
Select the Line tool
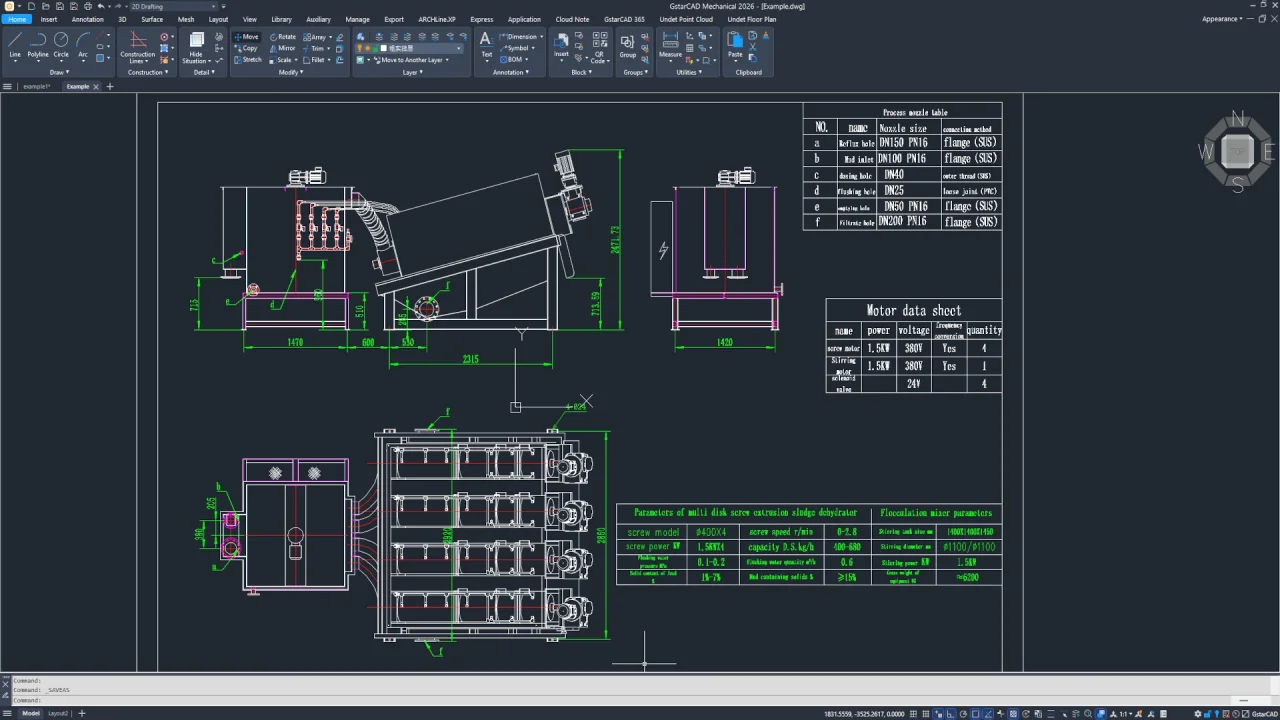[15, 44]
